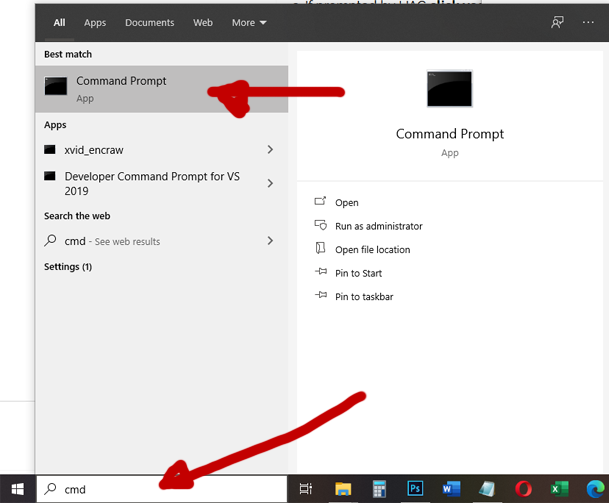
Task: Click Pin to taskbar
Action: [x=364, y=297]
